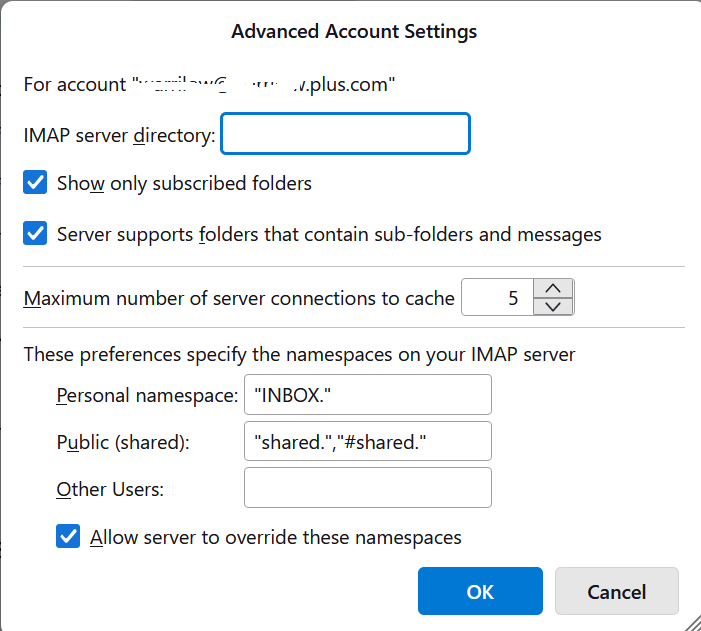Click the "Other Users:" label

tap(110, 489)
